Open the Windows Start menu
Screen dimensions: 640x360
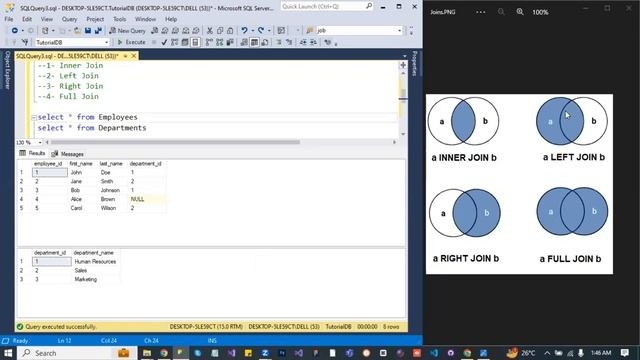[x=8, y=353]
